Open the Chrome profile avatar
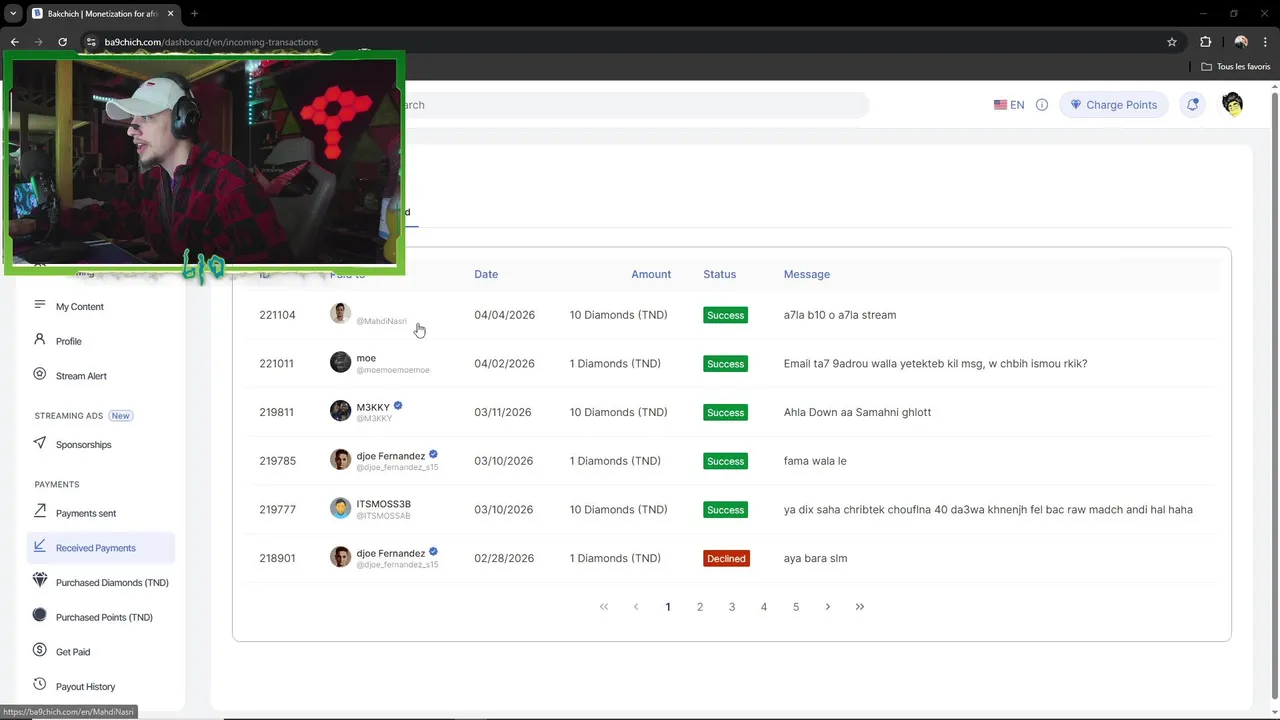 1241,42
